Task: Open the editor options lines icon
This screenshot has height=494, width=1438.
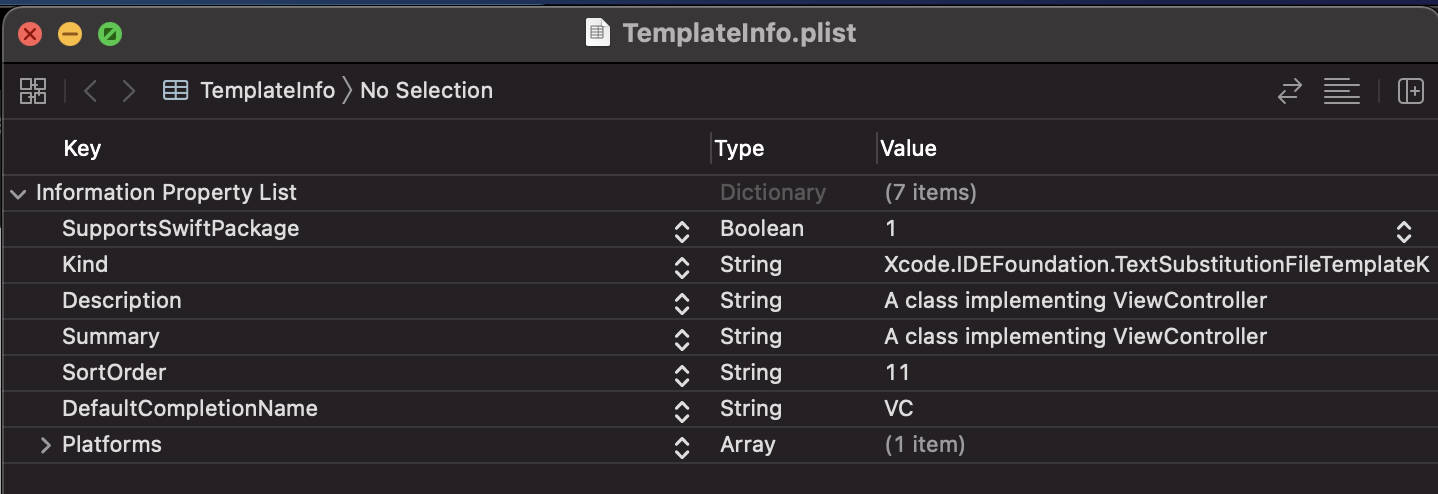Action: tap(1341, 91)
